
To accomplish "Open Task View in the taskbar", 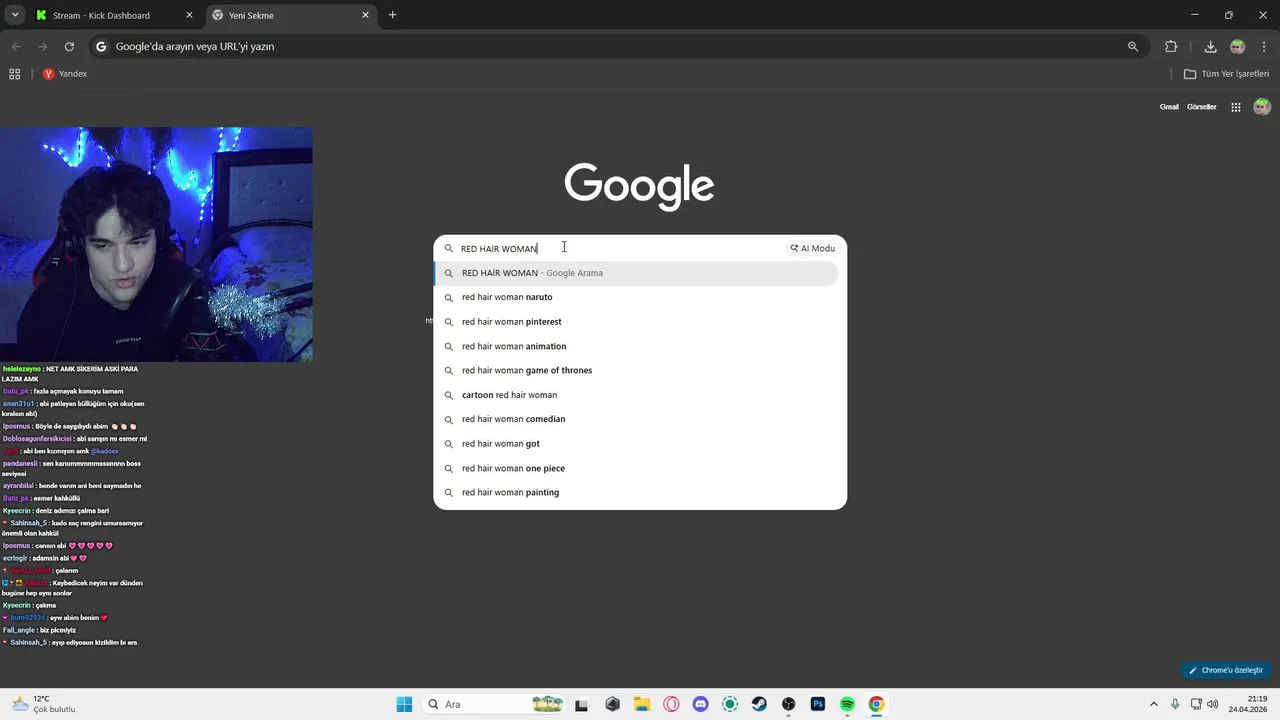I will click(582, 704).
